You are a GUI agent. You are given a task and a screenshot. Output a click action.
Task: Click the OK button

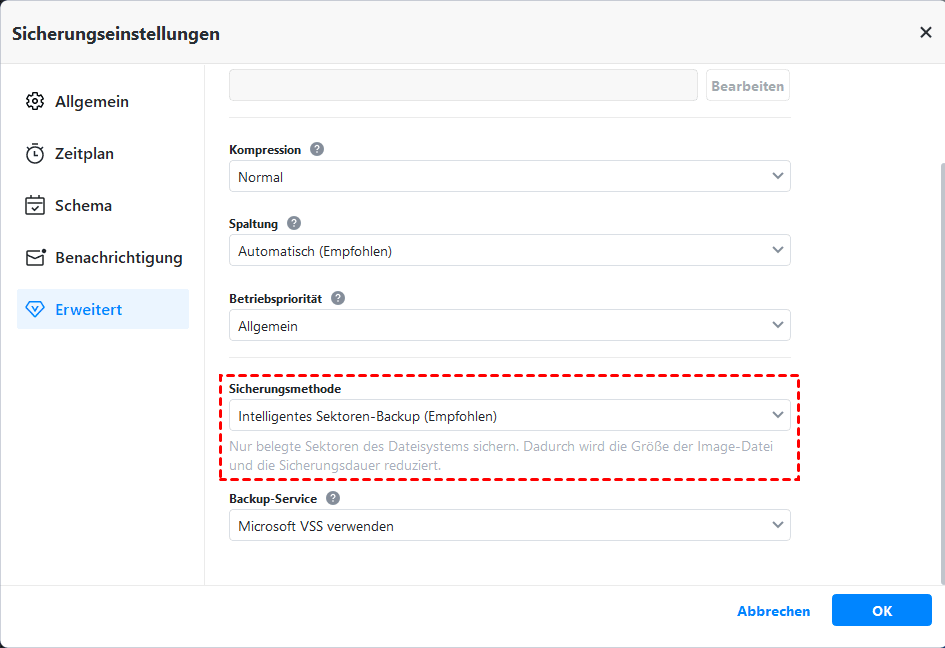(881, 611)
